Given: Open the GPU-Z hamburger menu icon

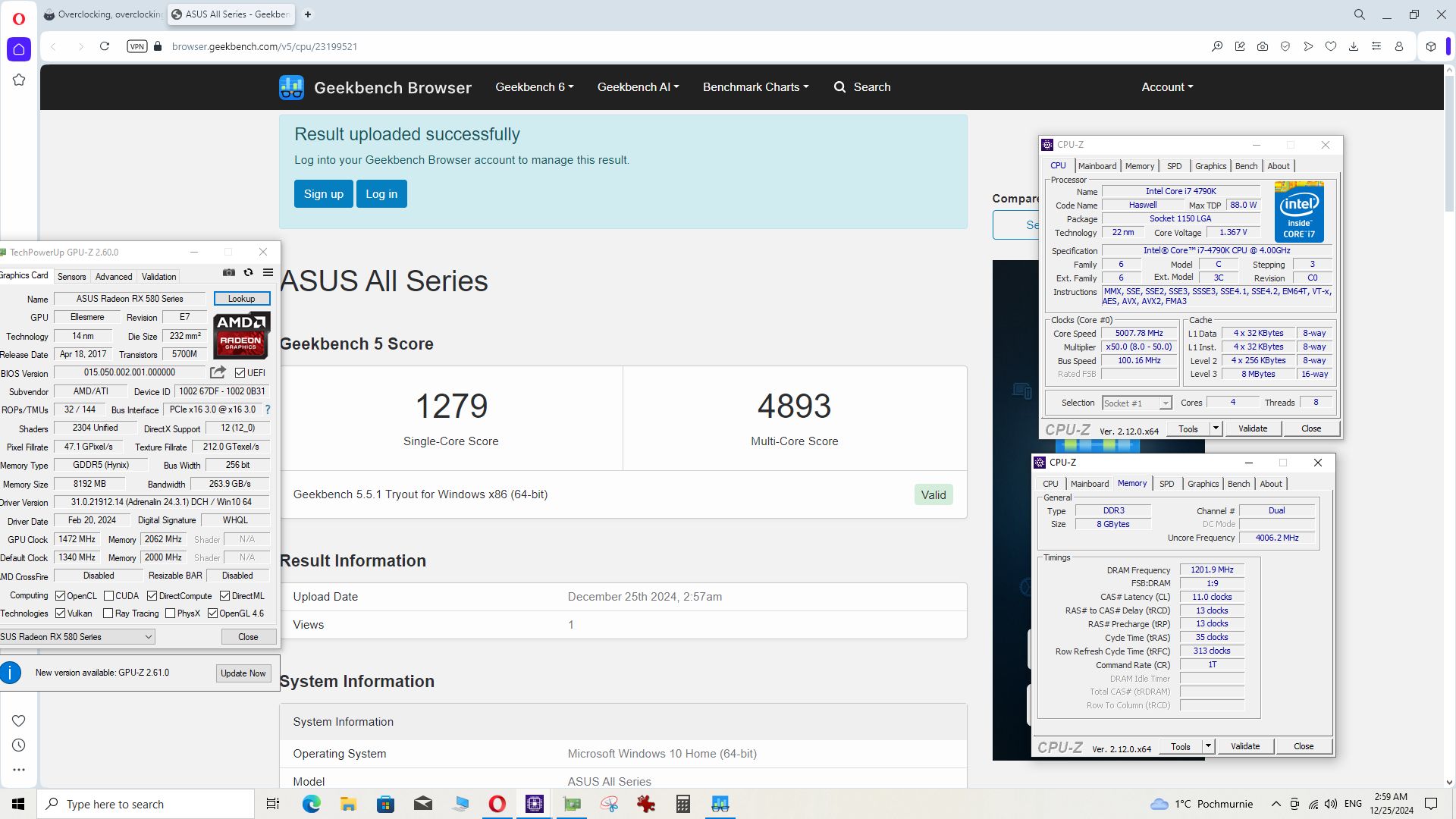Looking at the screenshot, I should pyautogui.click(x=268, y=273).
